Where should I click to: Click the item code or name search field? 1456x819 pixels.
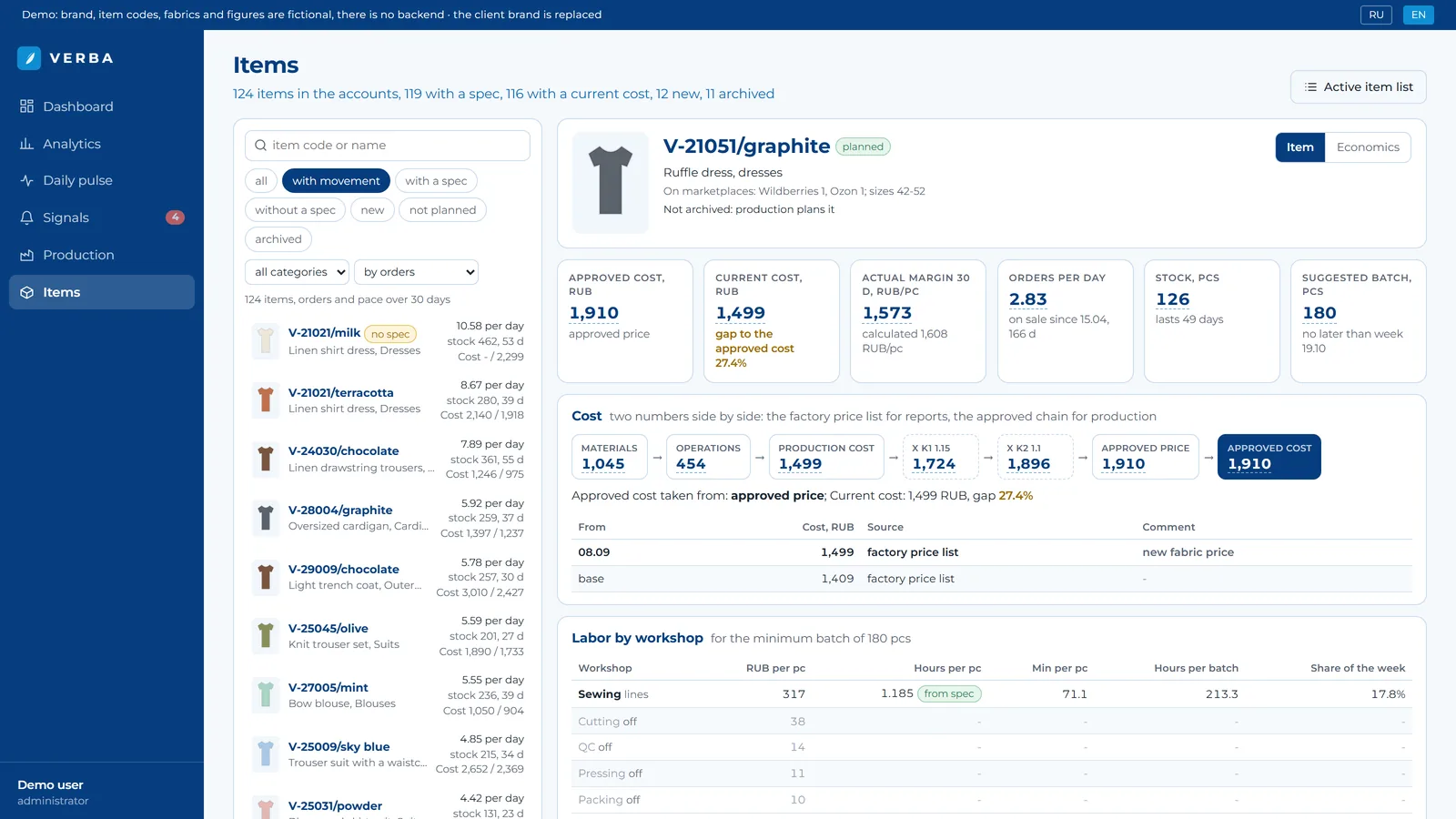point(388,146)
